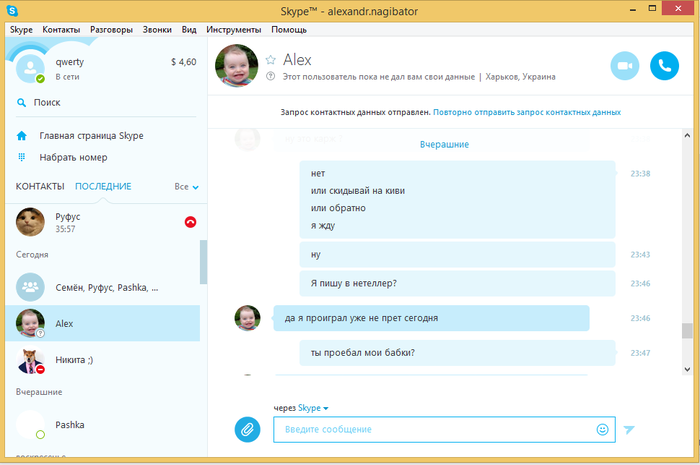Screen dimensions: 700x465
Task: Open the Контакты menu
Action: (x=61, y=29)
